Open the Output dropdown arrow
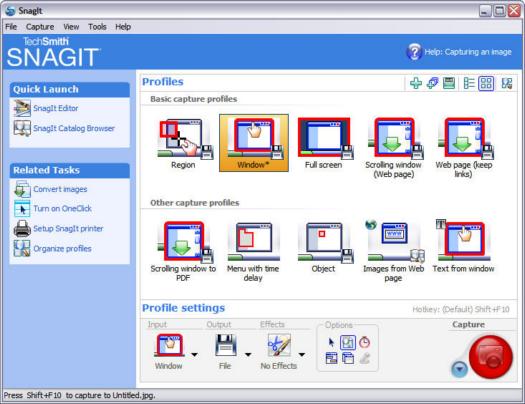525x404 pixels. (248, 354)
